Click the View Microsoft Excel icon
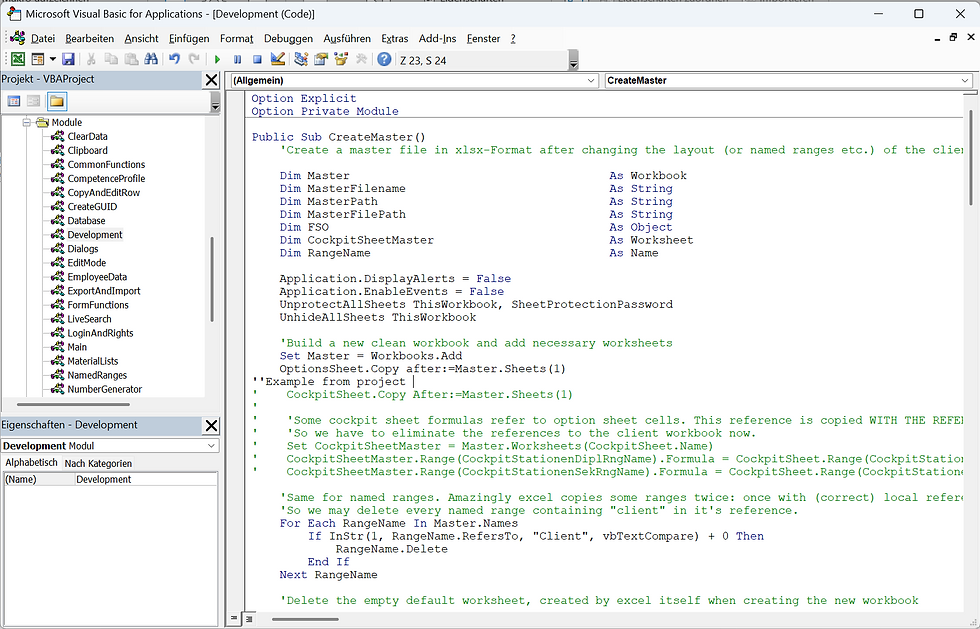Image resolution: width=980 pixels, height=629 pixels. pyautogui.click(x=18, y=59)
